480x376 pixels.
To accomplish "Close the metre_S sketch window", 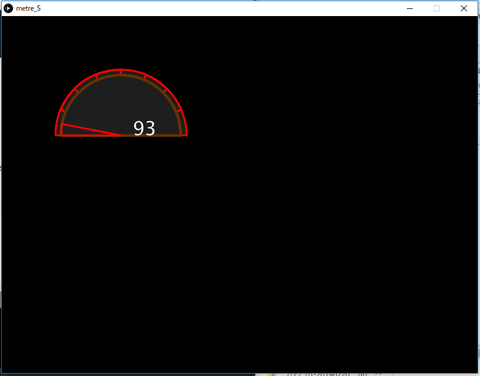I will pyautogui.click(x=464, y=8).
